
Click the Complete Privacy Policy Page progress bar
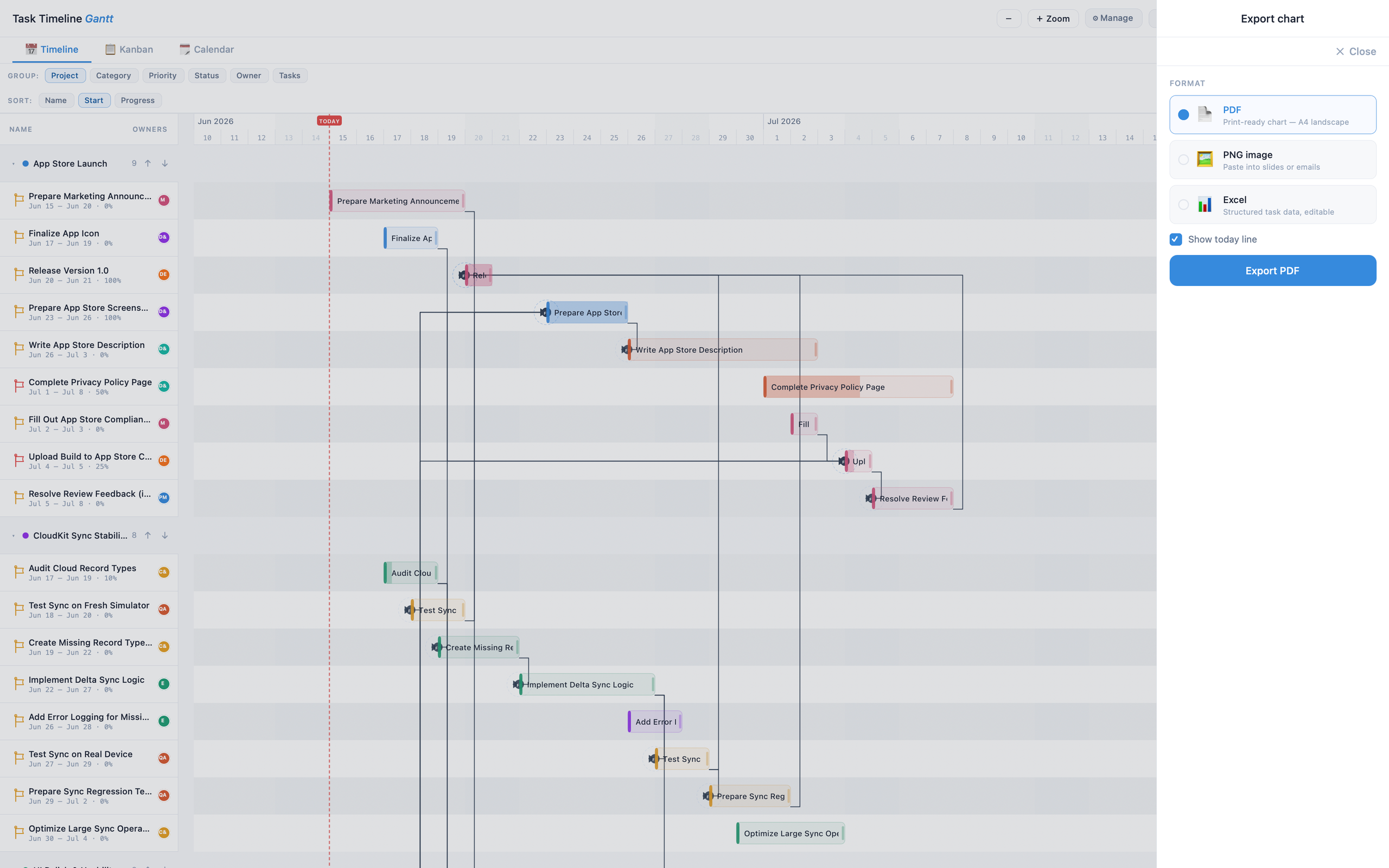(x=858, y=387)
